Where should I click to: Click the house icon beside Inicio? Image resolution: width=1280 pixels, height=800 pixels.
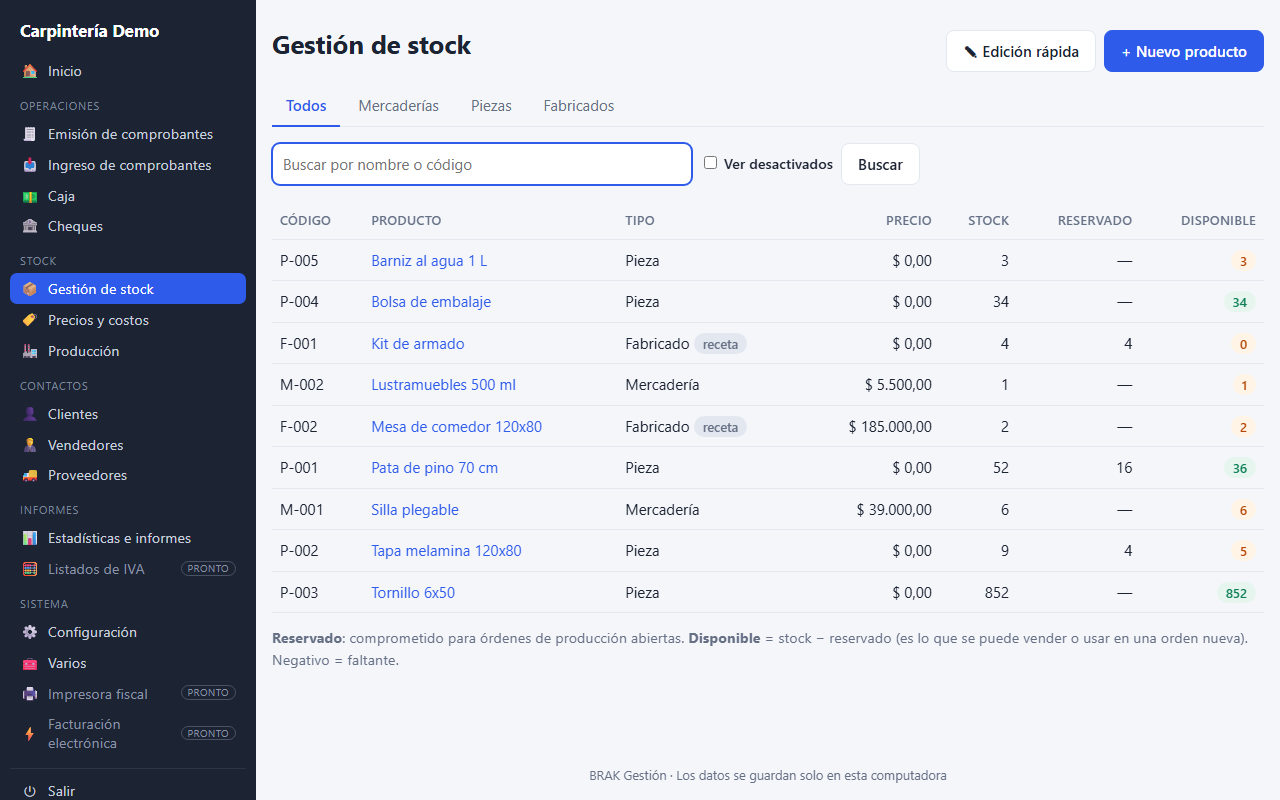pyautogui.click(x=30, y=71)
